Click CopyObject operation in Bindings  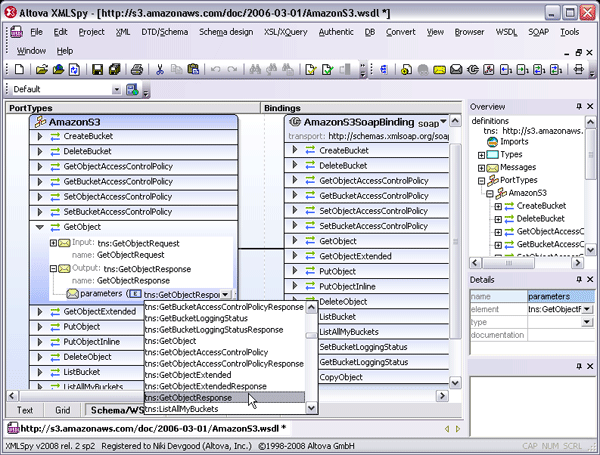341,377
